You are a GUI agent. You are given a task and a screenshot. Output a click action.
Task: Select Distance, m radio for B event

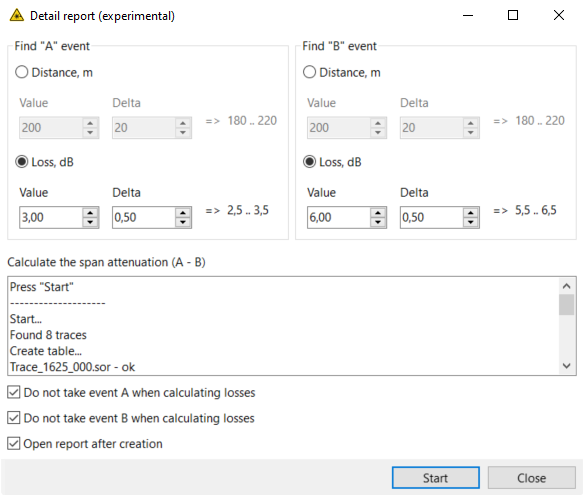[309, 72]
